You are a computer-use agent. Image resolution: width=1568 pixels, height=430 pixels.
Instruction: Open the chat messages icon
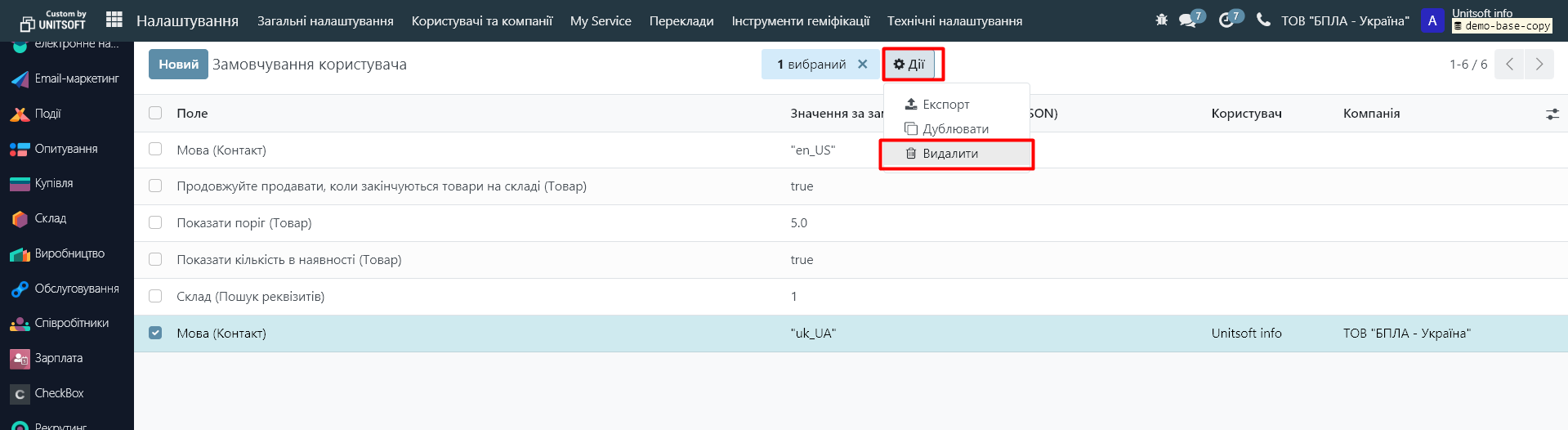click(1188, 20)
